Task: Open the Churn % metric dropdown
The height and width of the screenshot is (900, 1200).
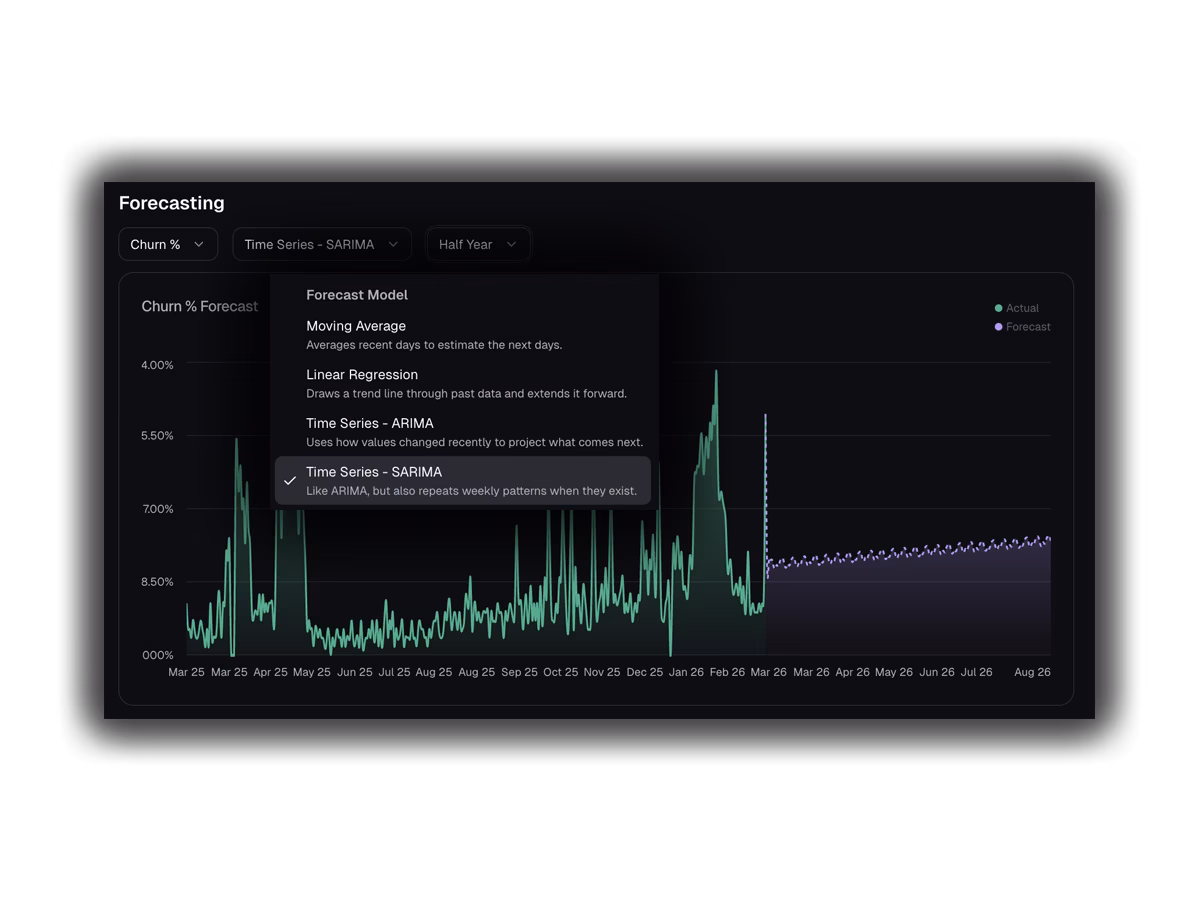Action: pyautogui.click(x=167, y=244)
